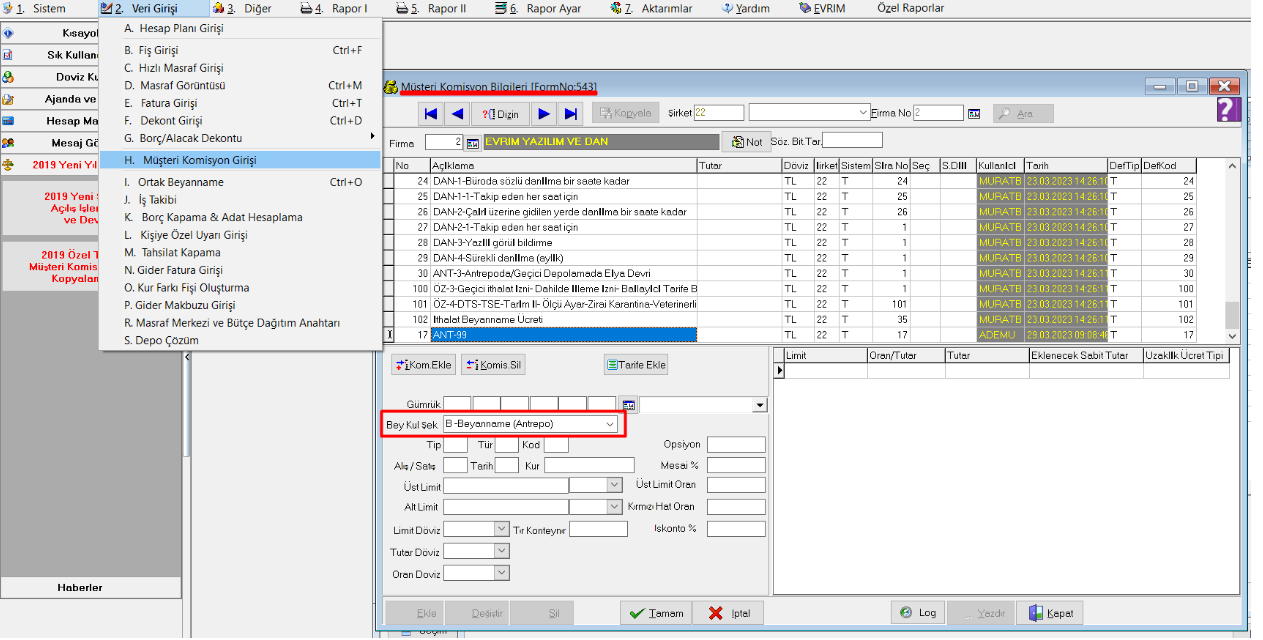Click the 2019 Yeni Yıl sidebar icon

click(8, 165)
